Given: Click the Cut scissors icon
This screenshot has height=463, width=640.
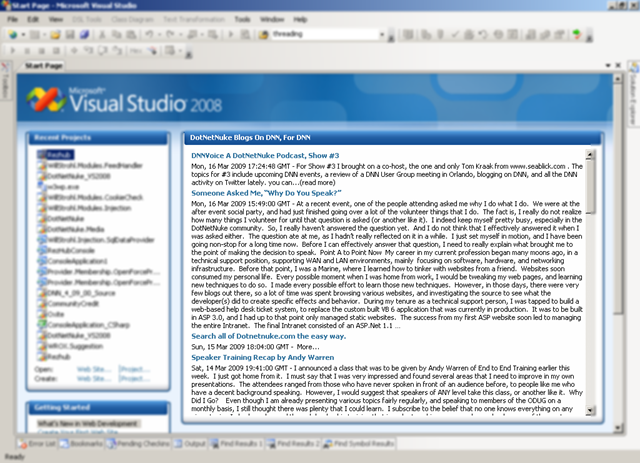Looking at the screenshot, I should point(102,35).
